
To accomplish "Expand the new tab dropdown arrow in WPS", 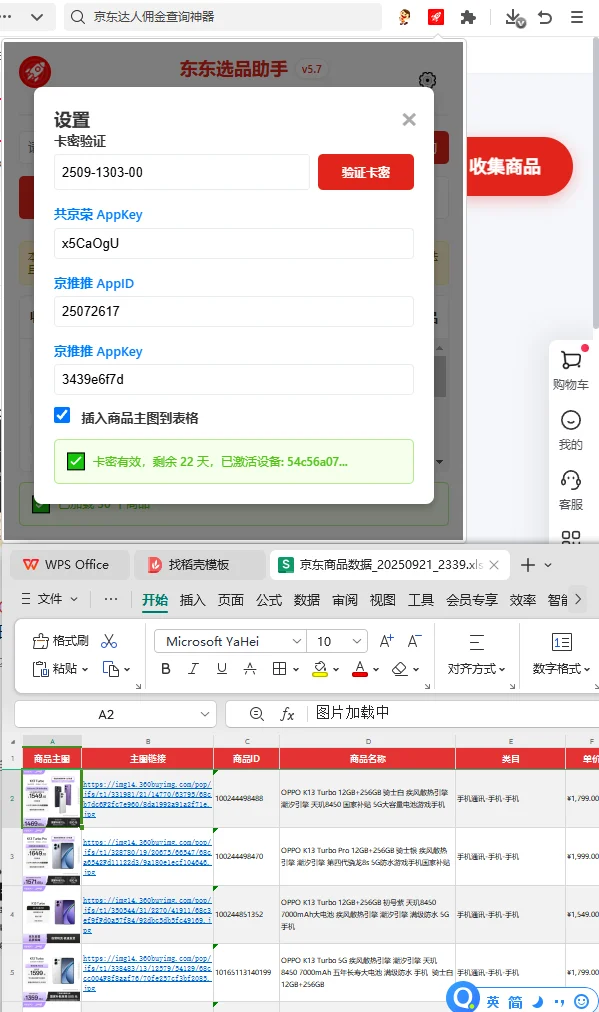I will [x=548, y=565].
